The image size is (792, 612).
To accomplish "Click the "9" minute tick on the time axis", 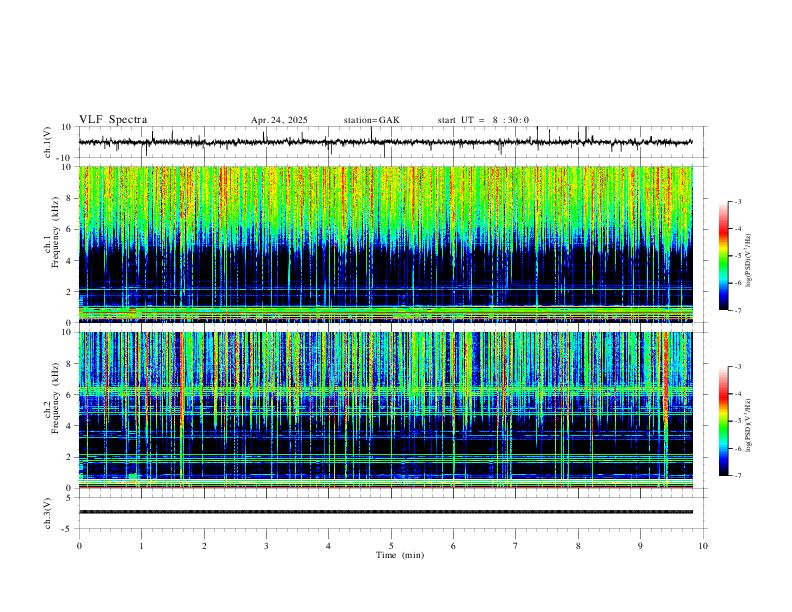I will [640, 546].
